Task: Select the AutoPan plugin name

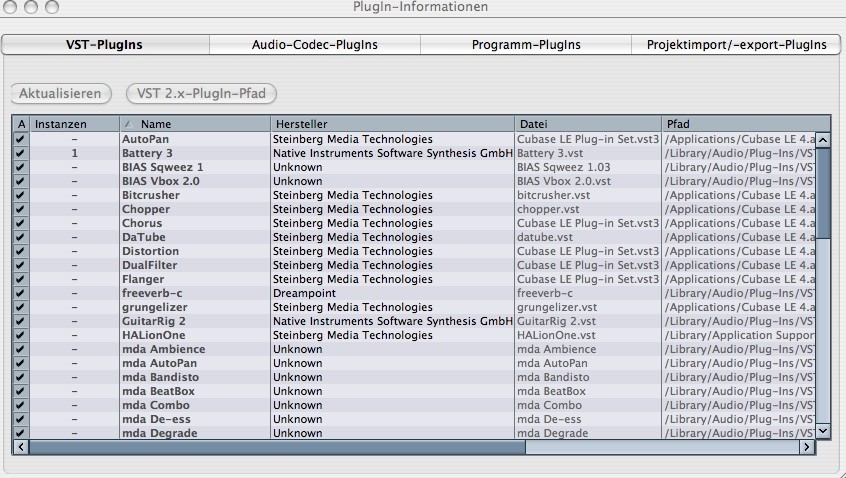Action: 145,139
